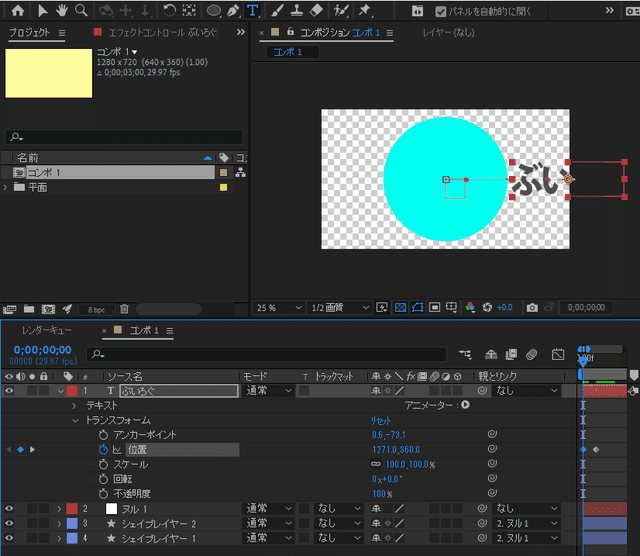640x556 pixels.
Task: Open region of interest button
Action: (x=434, y=307)
